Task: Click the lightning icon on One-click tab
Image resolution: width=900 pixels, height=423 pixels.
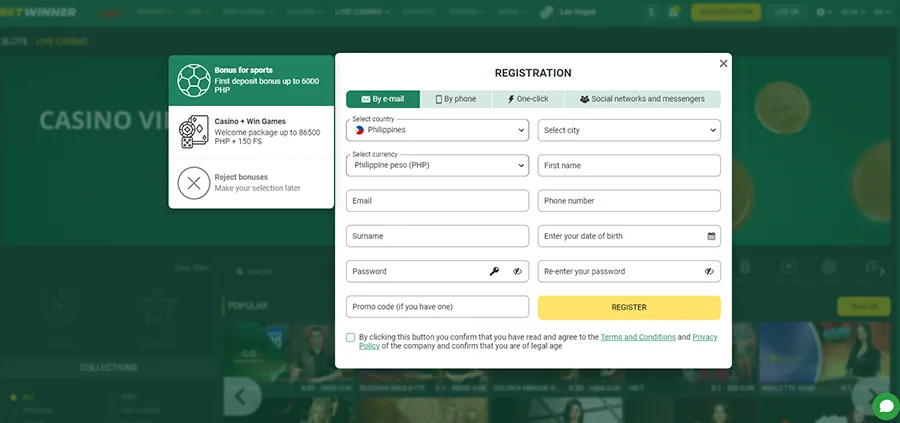Action: coord(511,99)
